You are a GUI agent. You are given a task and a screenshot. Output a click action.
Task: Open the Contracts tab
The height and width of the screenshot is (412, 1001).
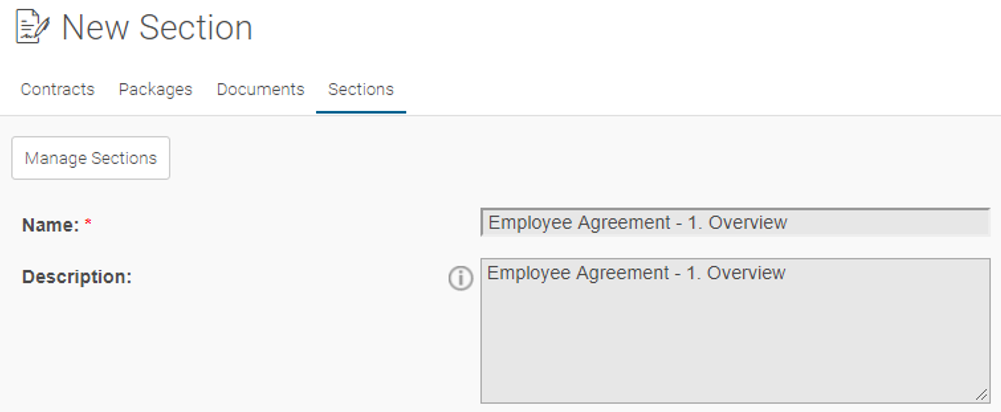pyautogui.click(x=57, y=89)
